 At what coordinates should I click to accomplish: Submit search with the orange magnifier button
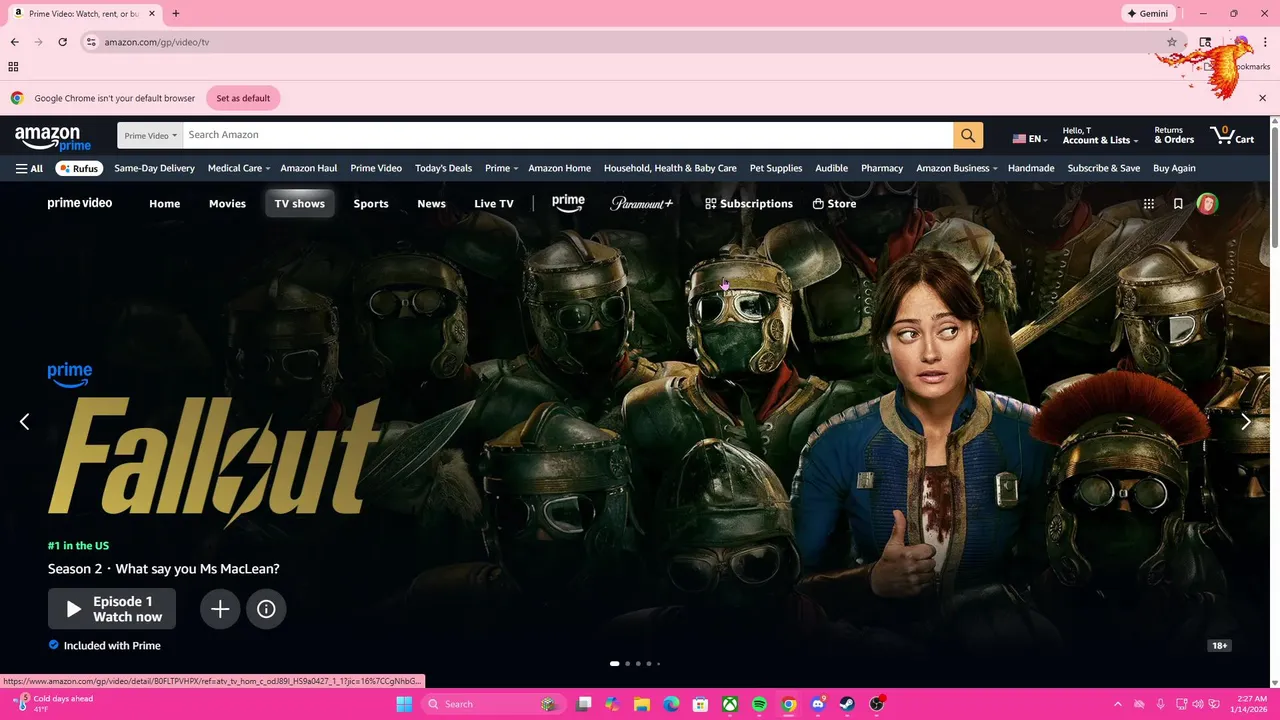[x=968, y=135]
